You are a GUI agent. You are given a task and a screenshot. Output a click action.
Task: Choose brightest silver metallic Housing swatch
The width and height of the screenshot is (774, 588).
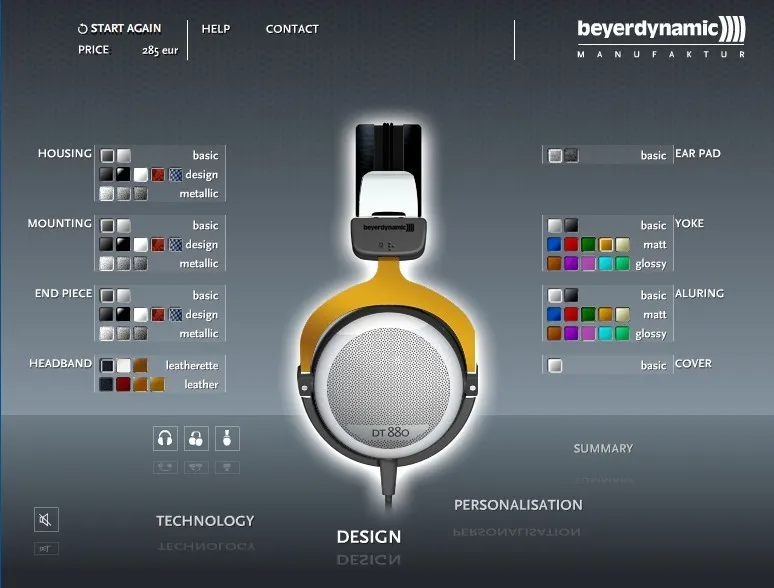click(x=107, y=194)
